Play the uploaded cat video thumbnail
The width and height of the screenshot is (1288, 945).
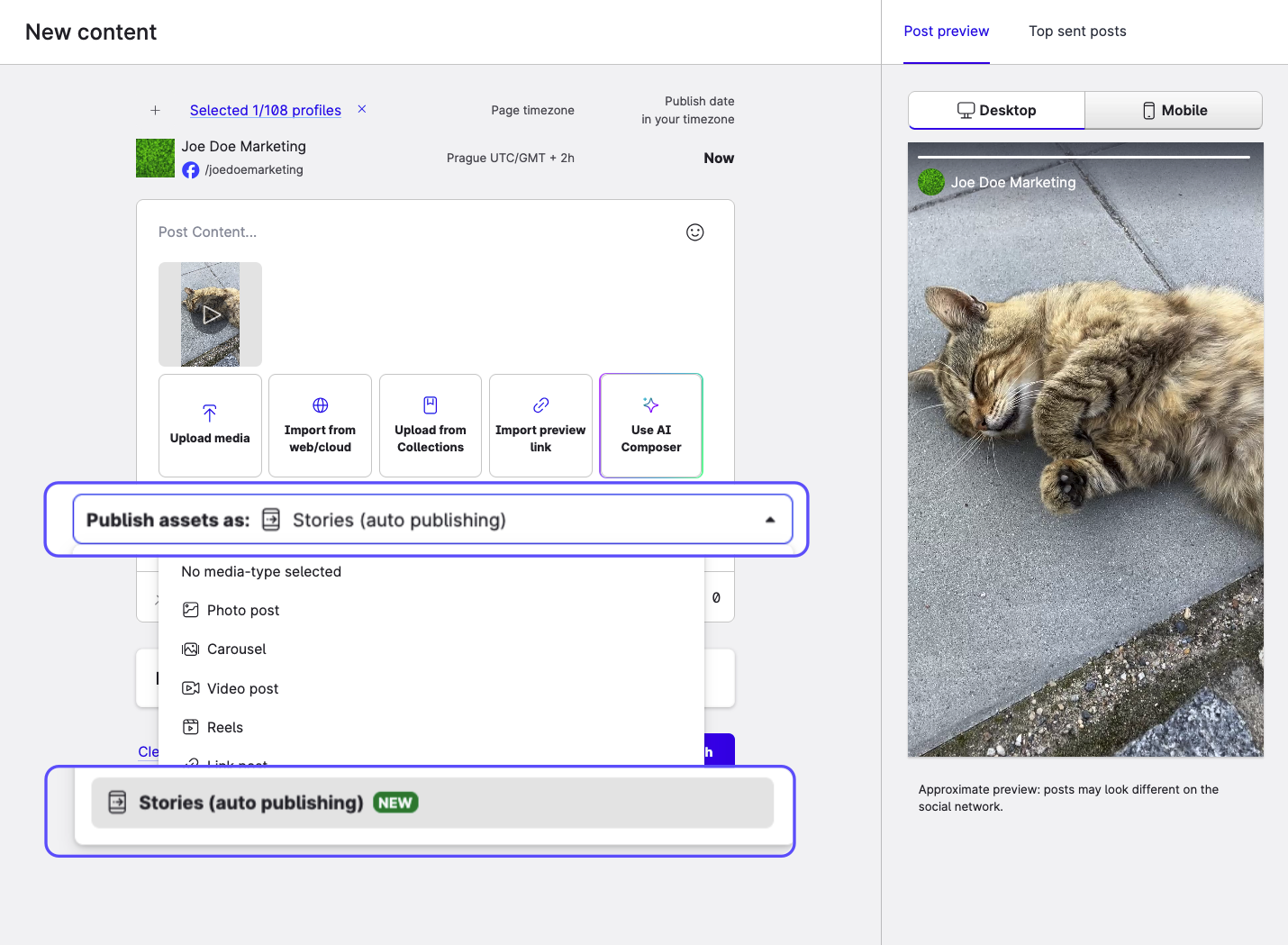point(211,314)
